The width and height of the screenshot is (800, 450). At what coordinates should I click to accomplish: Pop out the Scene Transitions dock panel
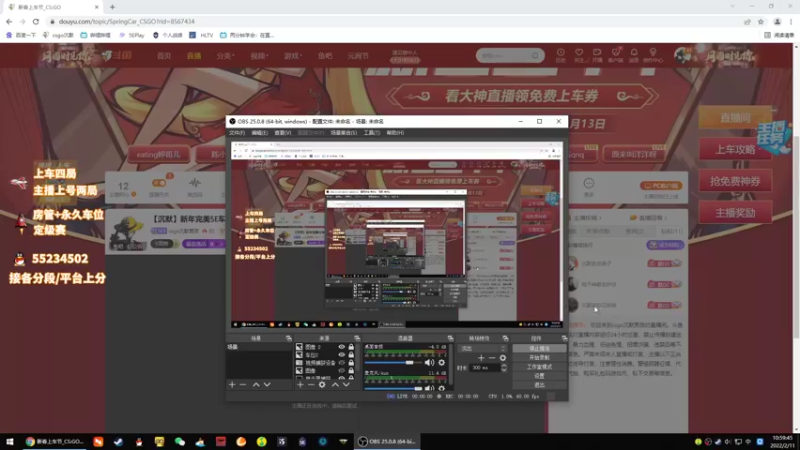505,338
